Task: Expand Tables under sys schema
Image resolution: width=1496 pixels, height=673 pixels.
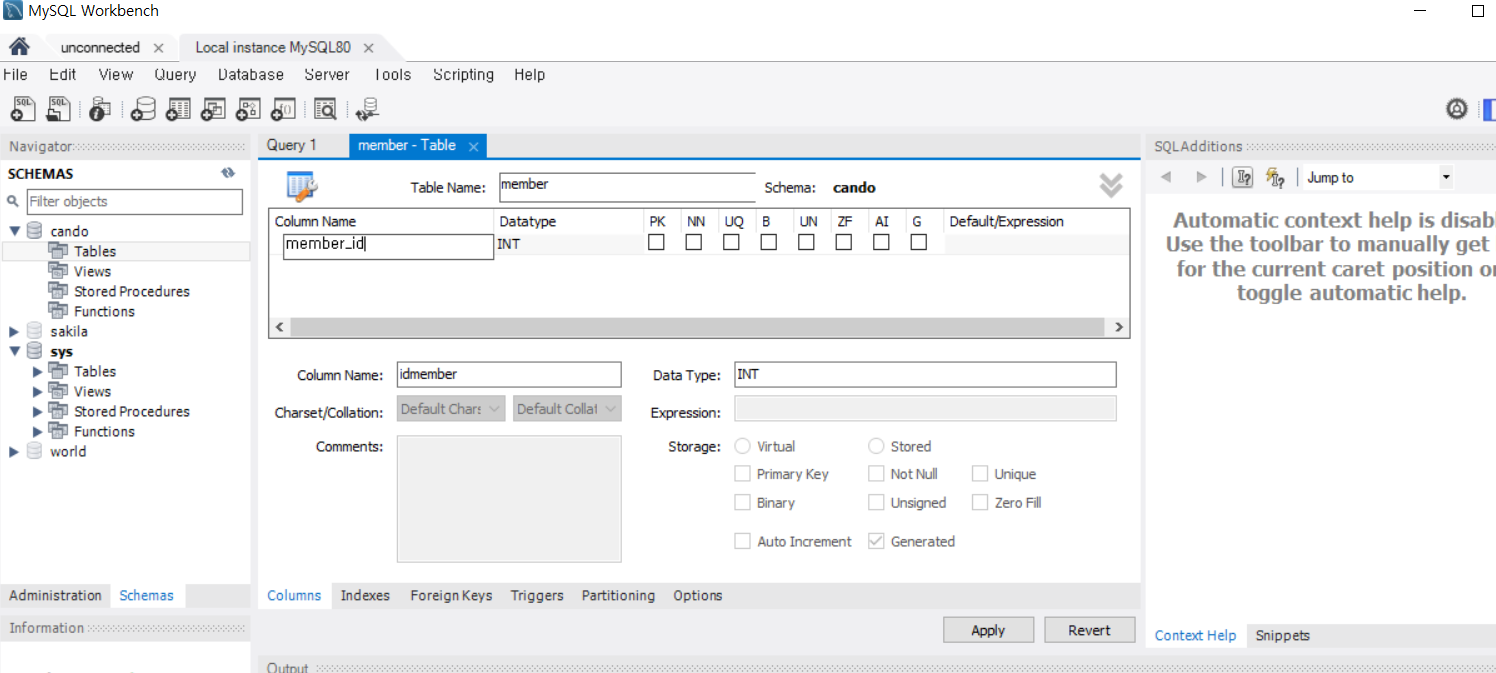Action: 38,371
